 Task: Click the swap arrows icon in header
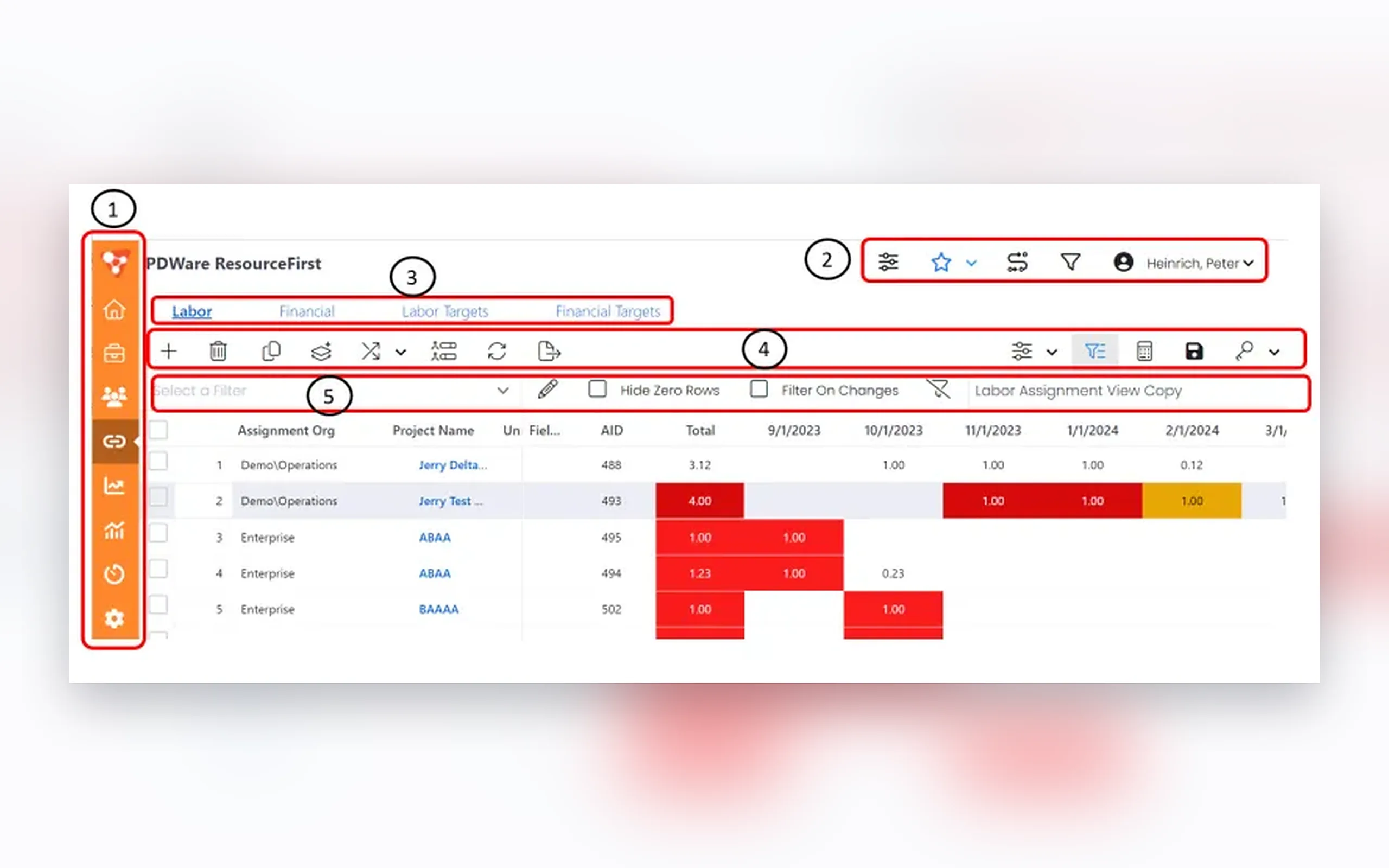[1018, 263]
